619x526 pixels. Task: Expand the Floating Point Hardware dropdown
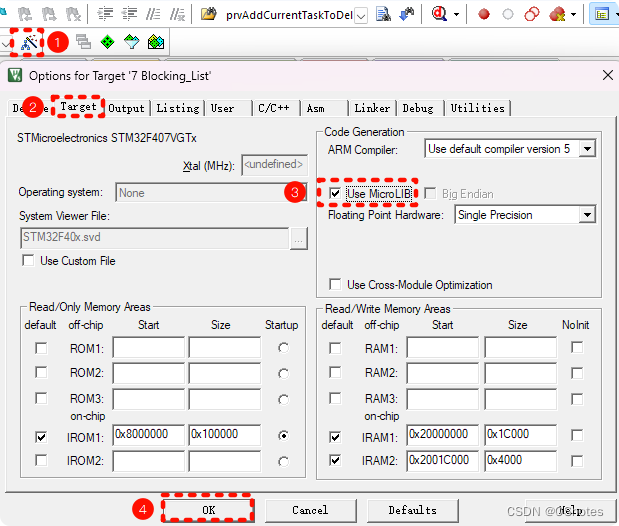click(587, 214)
